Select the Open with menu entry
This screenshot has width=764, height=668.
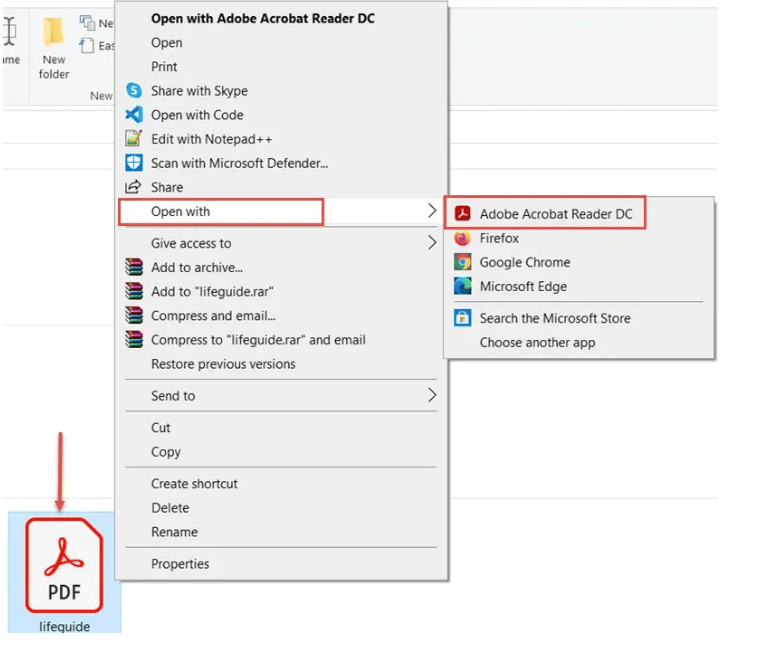[281, 211]
